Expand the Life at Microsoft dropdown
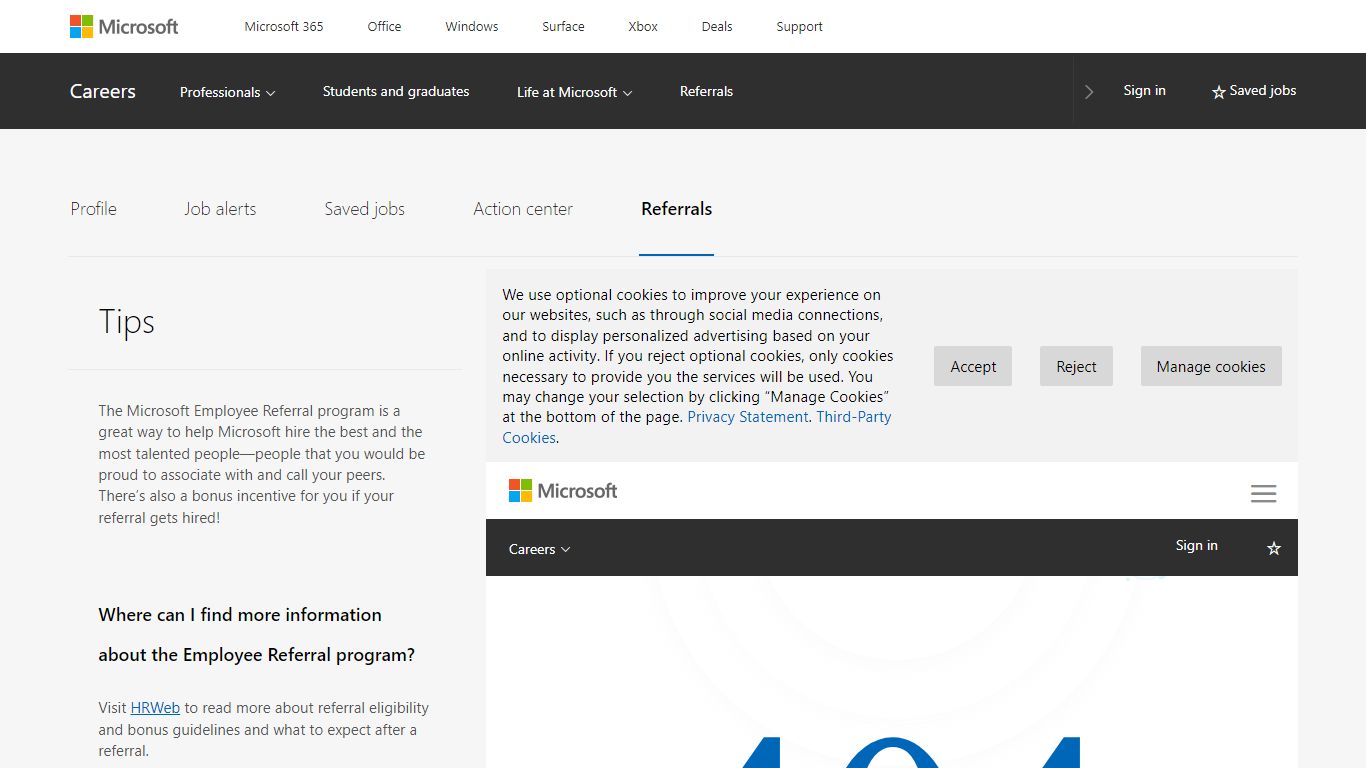This screenshot has height=768, width=1366. click(x=575, y=92)
